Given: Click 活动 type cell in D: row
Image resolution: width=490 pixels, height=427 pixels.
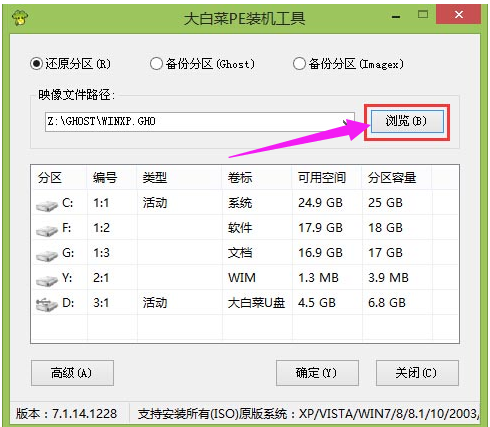Looking at the screenshot, I should point(155,303).
